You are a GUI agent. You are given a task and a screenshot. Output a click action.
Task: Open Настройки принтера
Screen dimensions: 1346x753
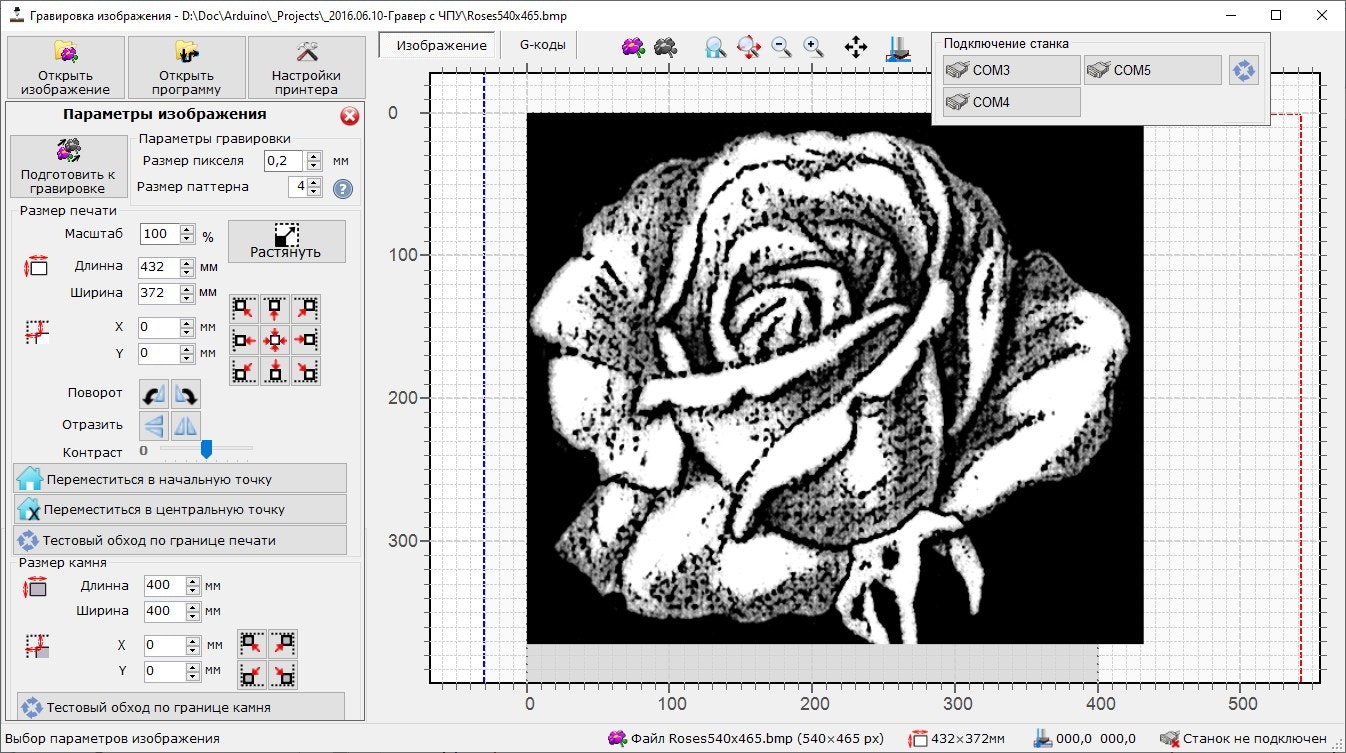(306, 66)
